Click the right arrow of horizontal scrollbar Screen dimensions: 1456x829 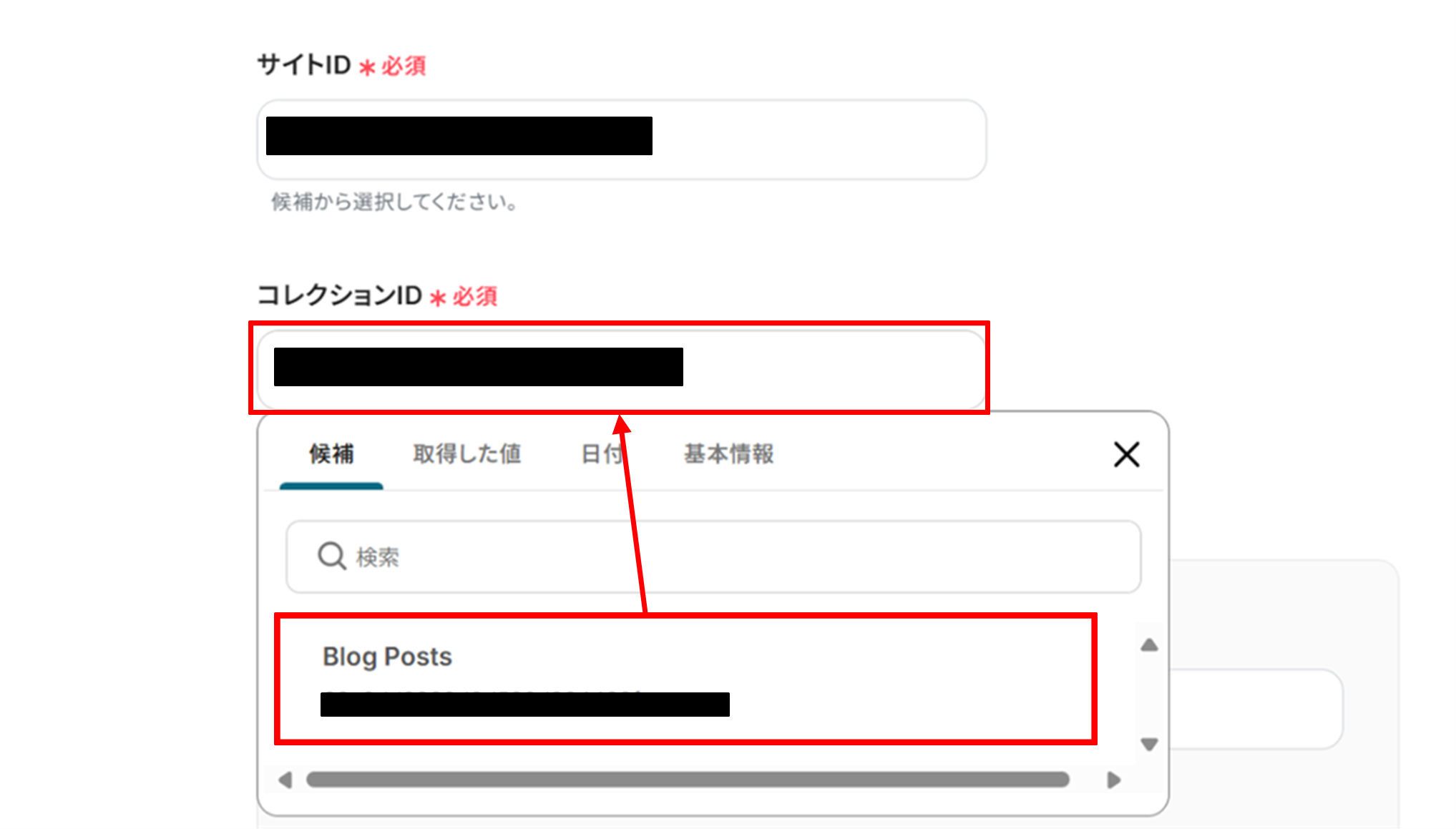[x=1113, y=780]
